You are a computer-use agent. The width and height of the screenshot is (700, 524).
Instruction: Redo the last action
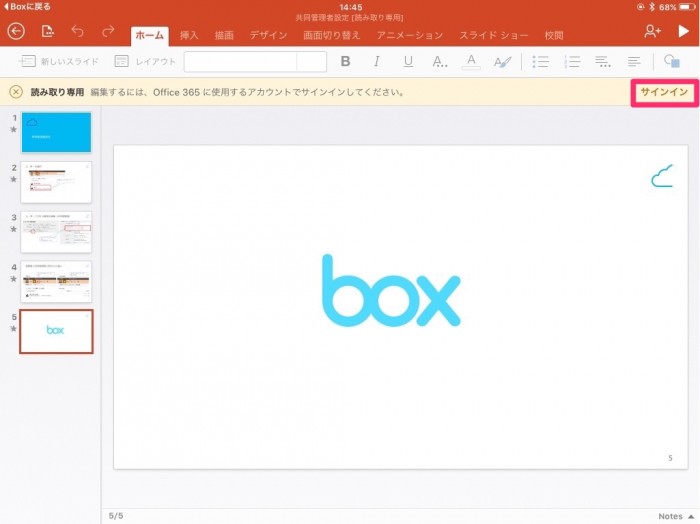coord(108,32)
